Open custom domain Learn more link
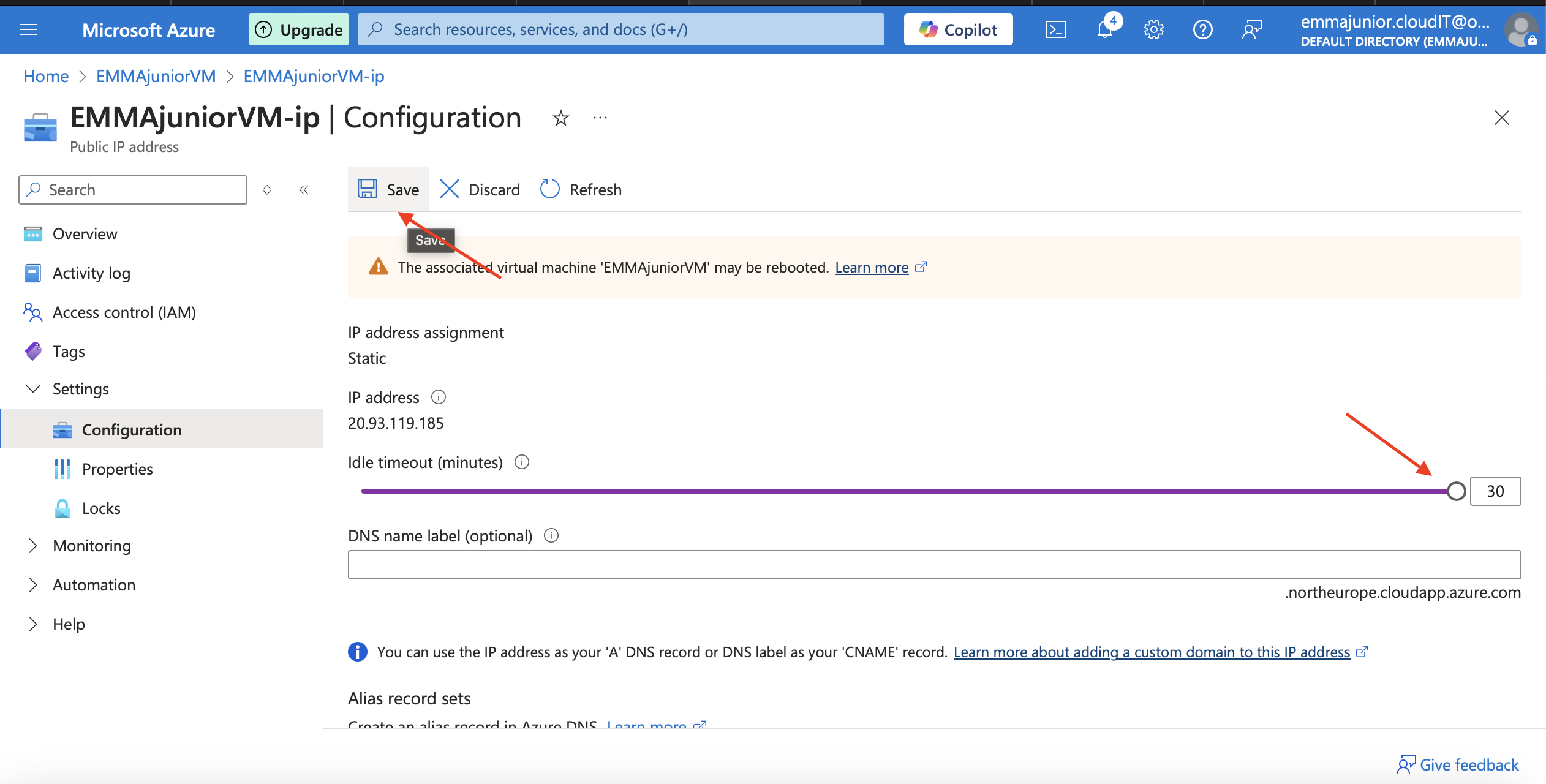This screenshot has width=1546, height=784. click(1152, 652)
